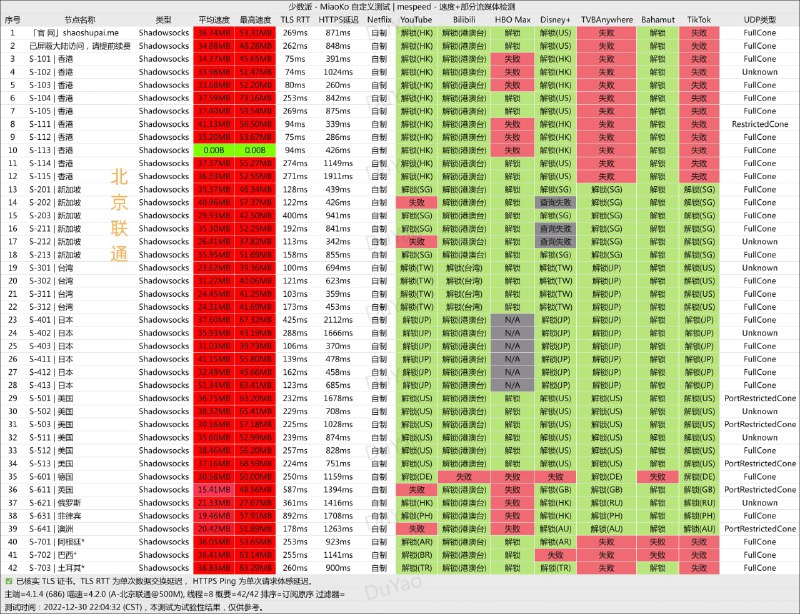Click node name S-702 | 巴西

[53, 555]
